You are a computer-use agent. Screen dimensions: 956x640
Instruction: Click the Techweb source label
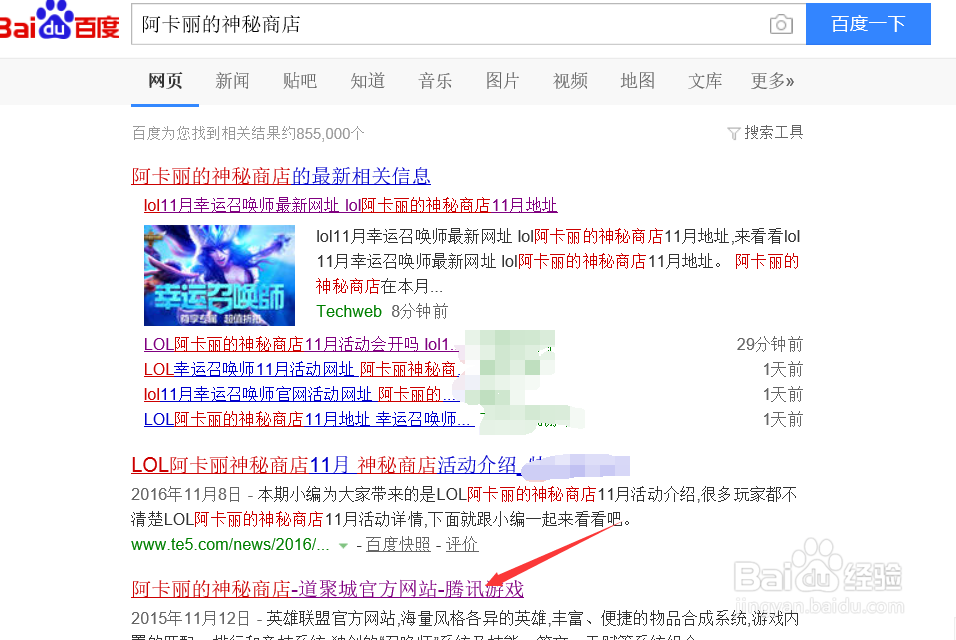349,311
